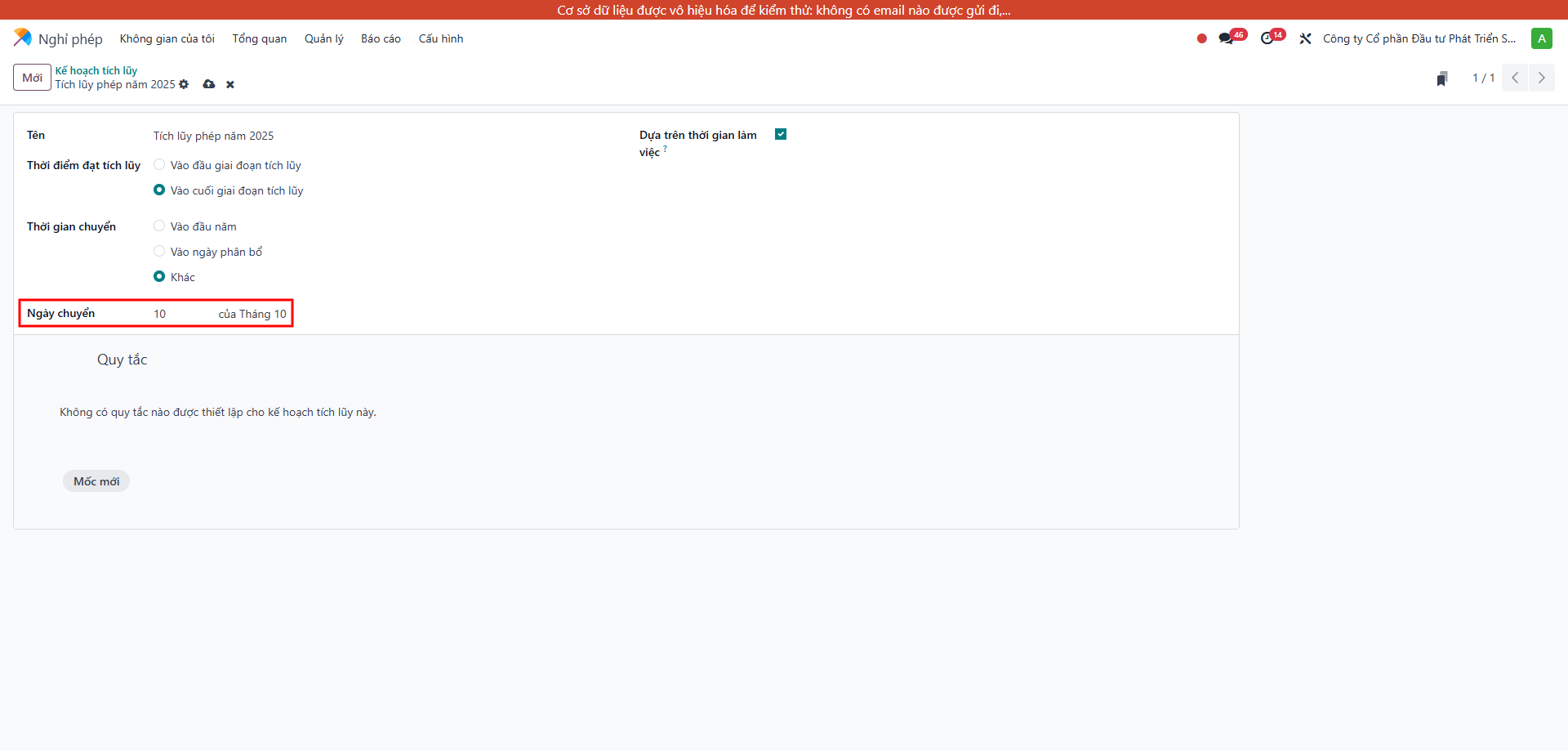Viewport: 1568px width, 751px height.
Task: Go to 'Kế hoạch tích lũy' breadcrumb
Action: [96, 70]
